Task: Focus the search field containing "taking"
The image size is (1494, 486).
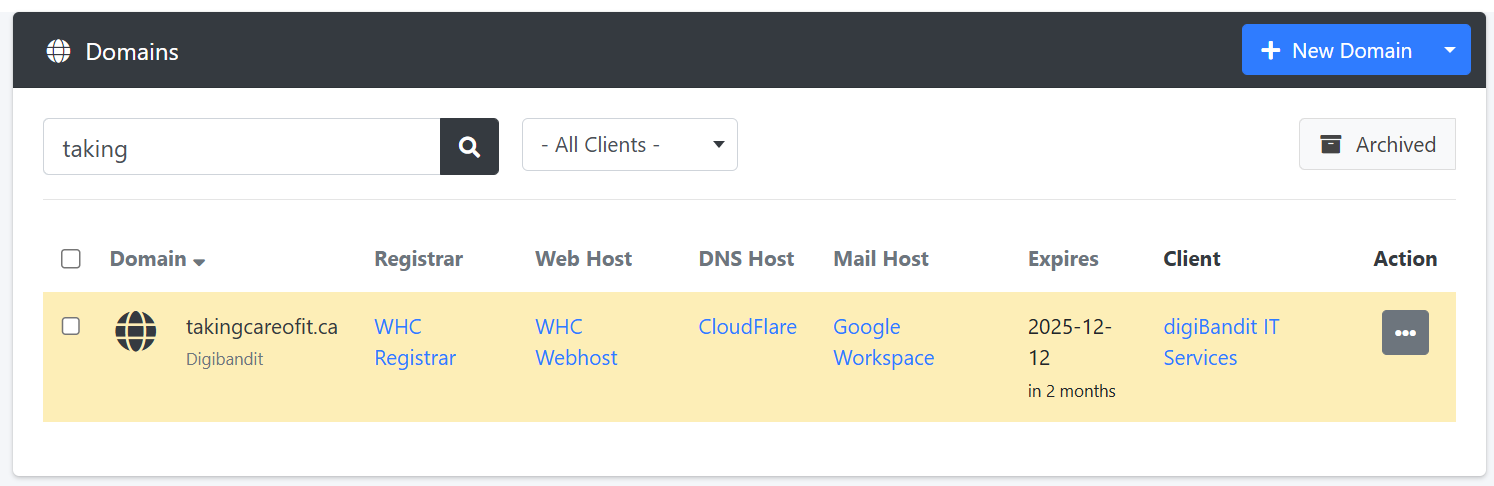Action: [241, 147]
